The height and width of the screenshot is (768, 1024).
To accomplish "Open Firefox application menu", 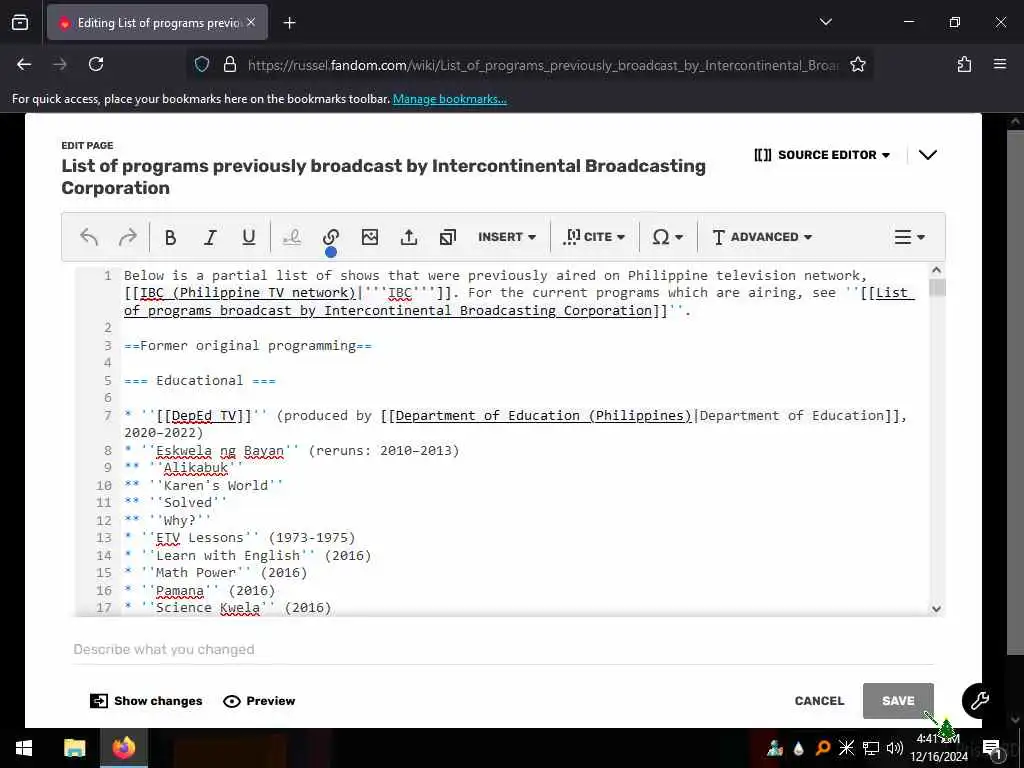I will click(999, 64).
